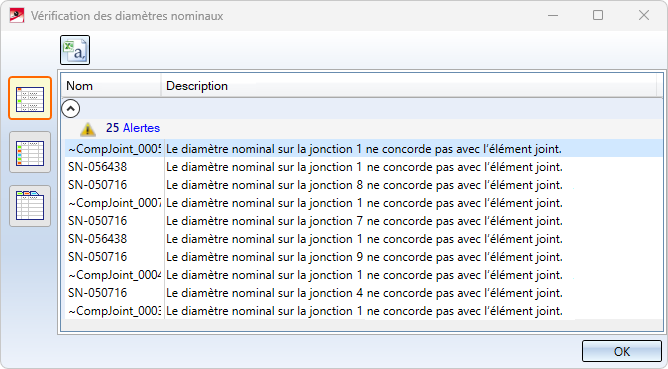Choose the third tabbed table view icon
This screenshot has height=369, width=668.
[30, 206]
